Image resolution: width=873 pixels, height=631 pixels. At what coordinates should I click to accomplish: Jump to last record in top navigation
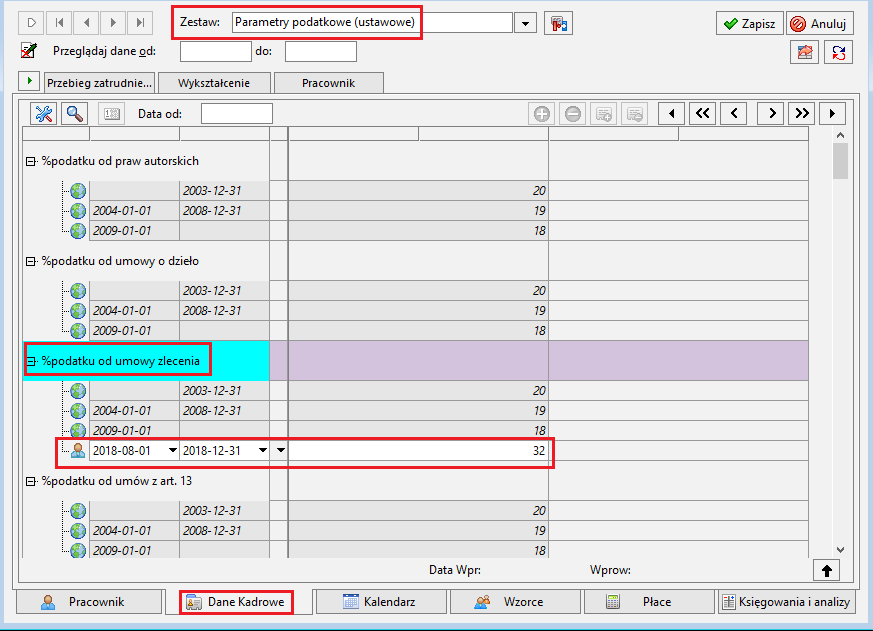(140, 23)
